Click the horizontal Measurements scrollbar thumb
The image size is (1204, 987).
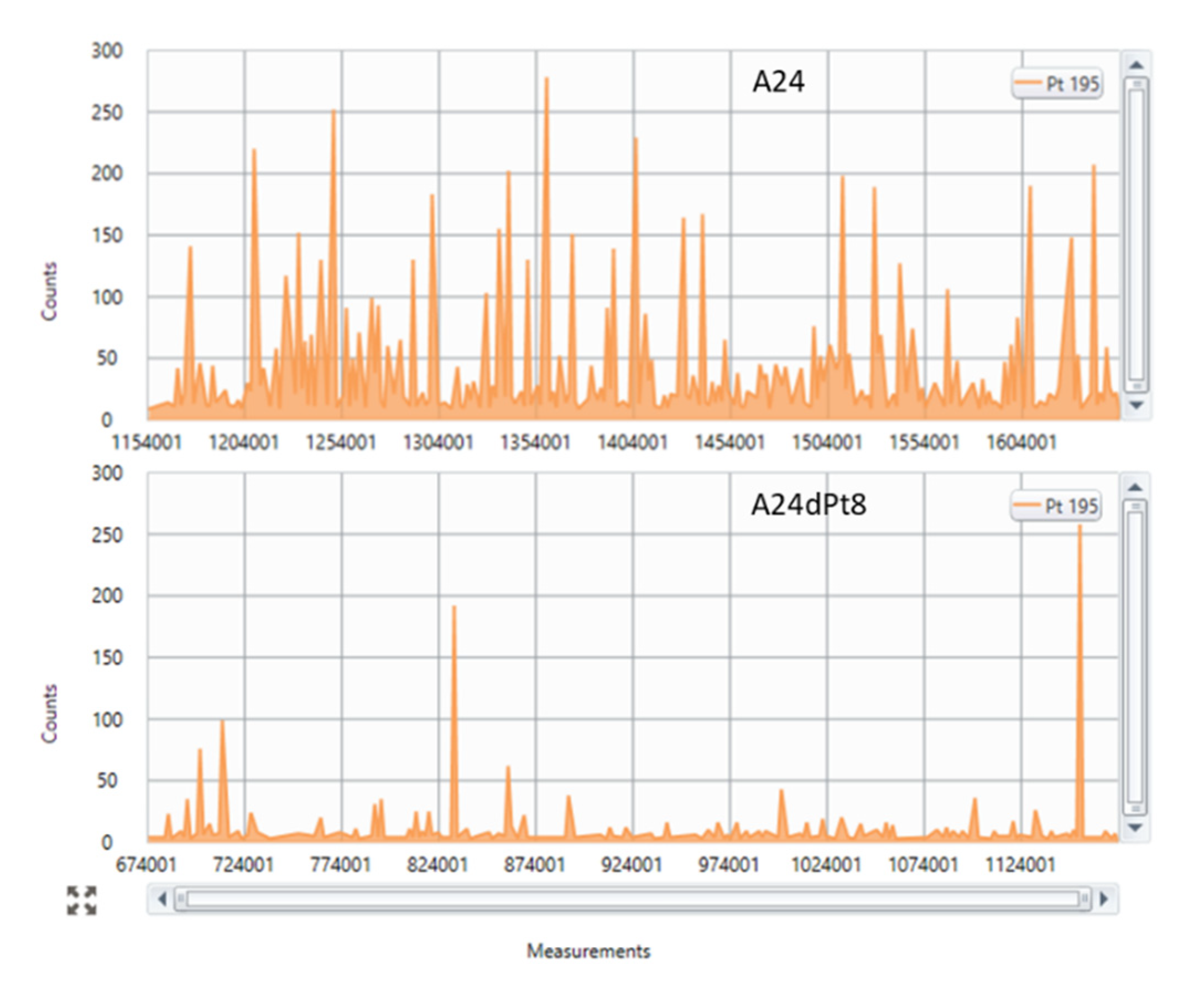[632, 899]
